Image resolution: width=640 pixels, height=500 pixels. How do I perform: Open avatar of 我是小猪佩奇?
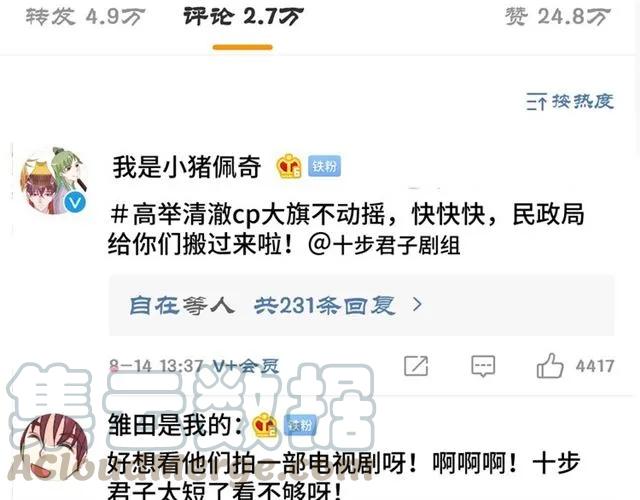click(x=53, y=181)
